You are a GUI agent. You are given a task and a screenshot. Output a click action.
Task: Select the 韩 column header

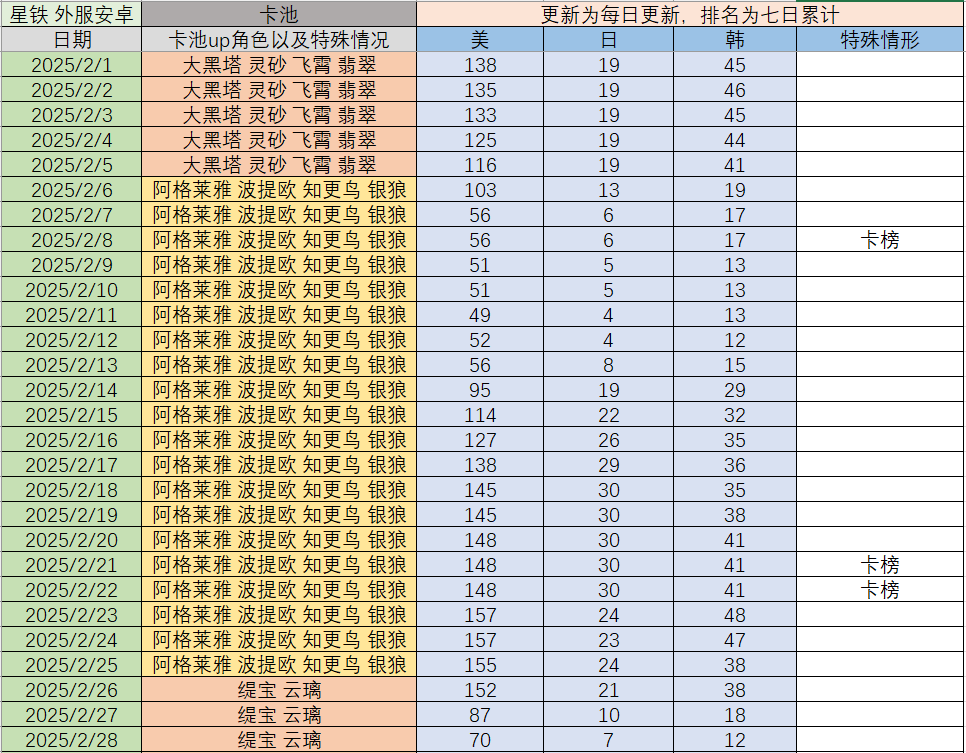coord(734,40)
